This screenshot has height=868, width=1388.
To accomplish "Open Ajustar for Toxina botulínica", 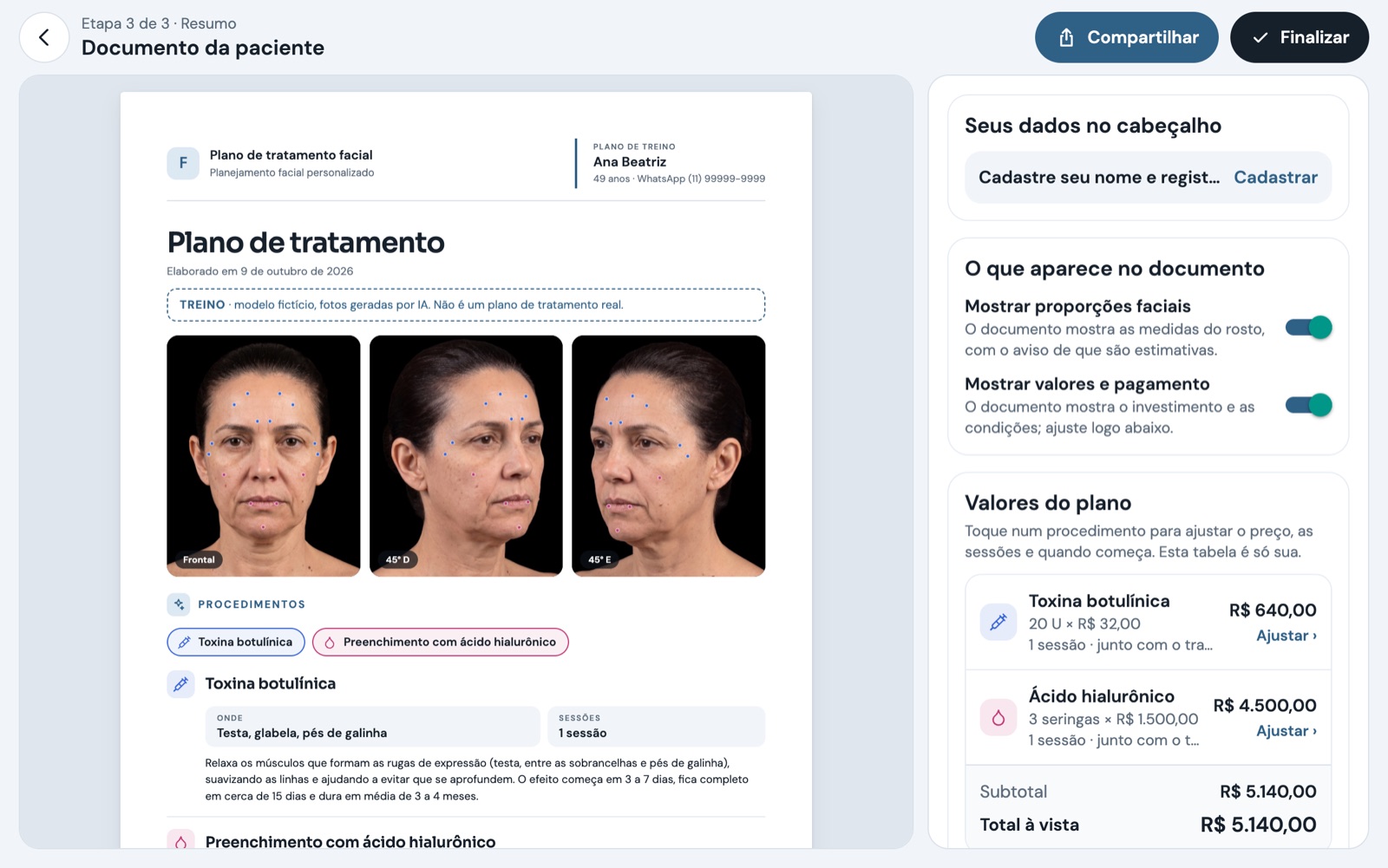I will click(x=1287, y=636).
